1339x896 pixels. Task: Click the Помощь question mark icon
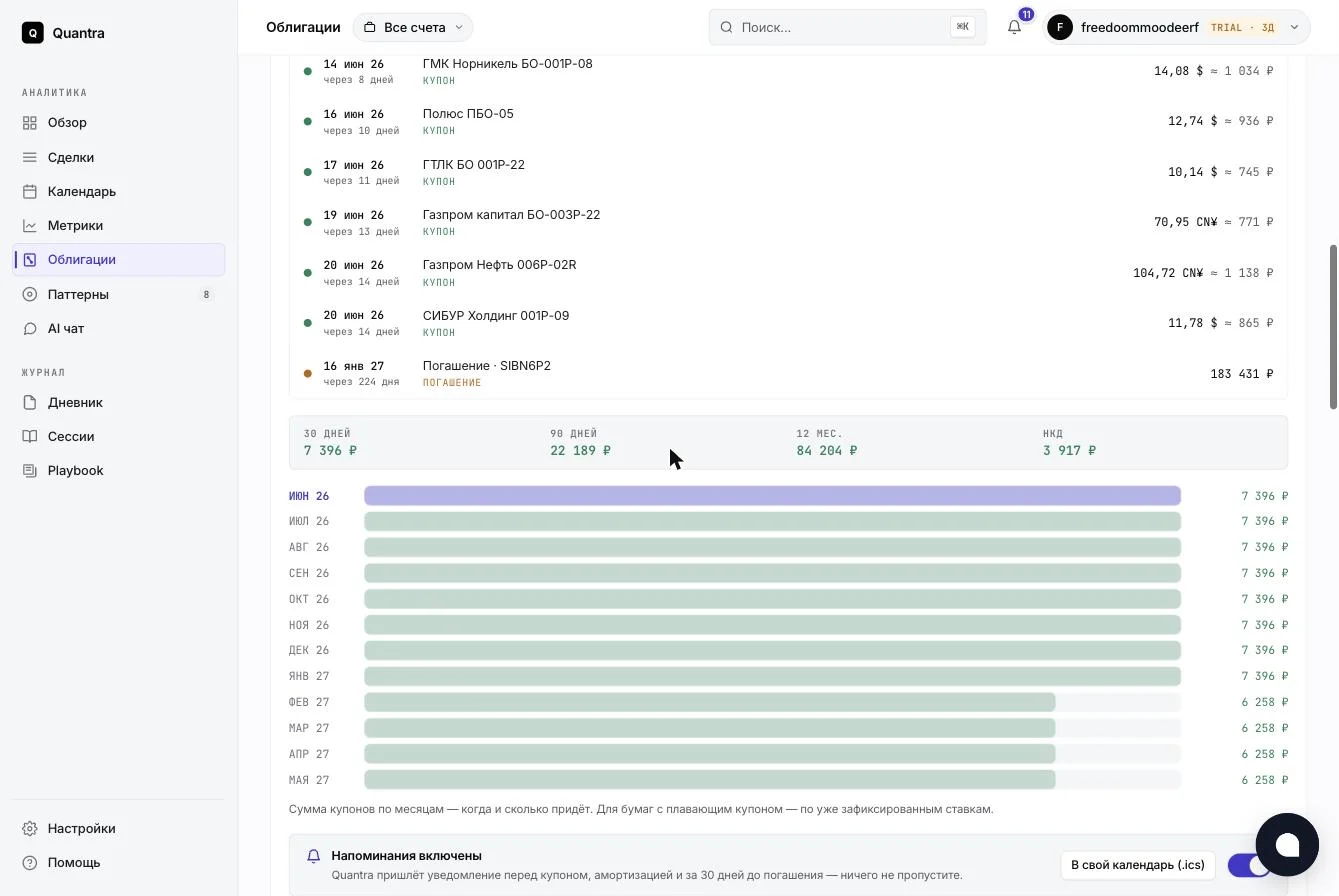[x=30, y=862]
